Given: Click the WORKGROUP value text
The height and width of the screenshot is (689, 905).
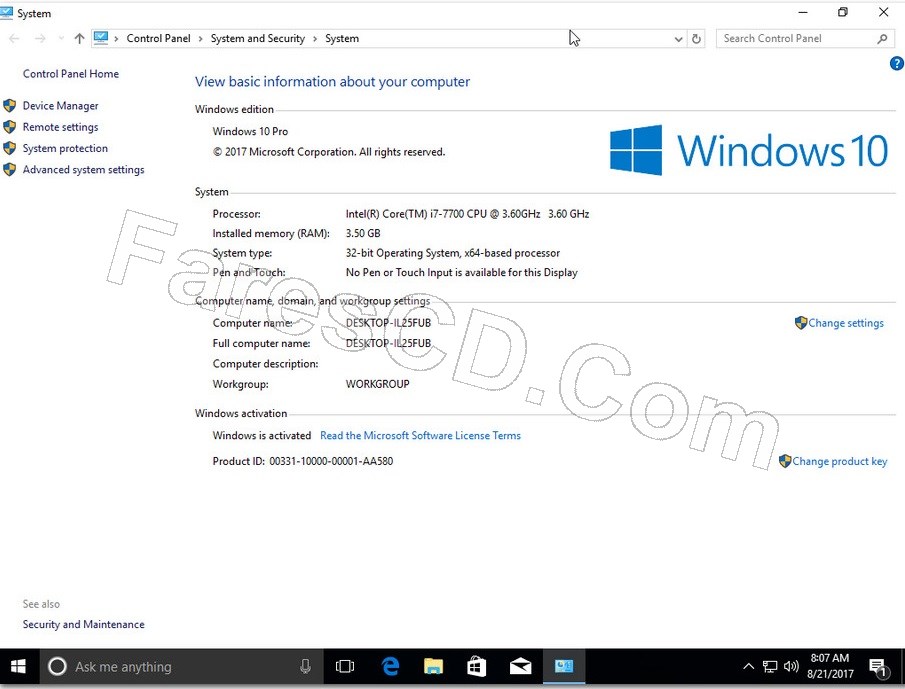Looking at the screenshot, I should pos(377,384).
